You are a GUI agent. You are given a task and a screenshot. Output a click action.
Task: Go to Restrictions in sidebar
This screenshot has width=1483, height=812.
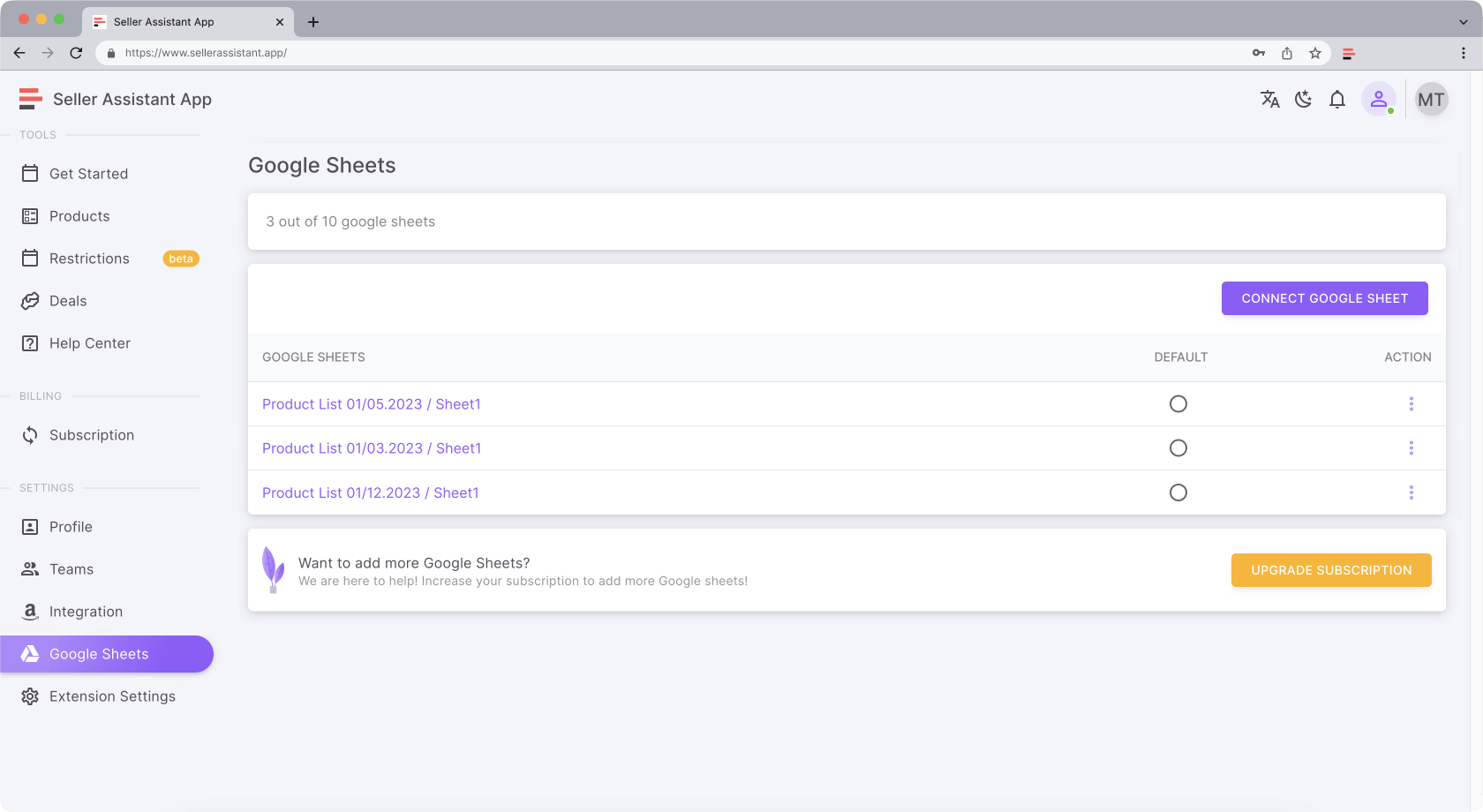(89, 259)
